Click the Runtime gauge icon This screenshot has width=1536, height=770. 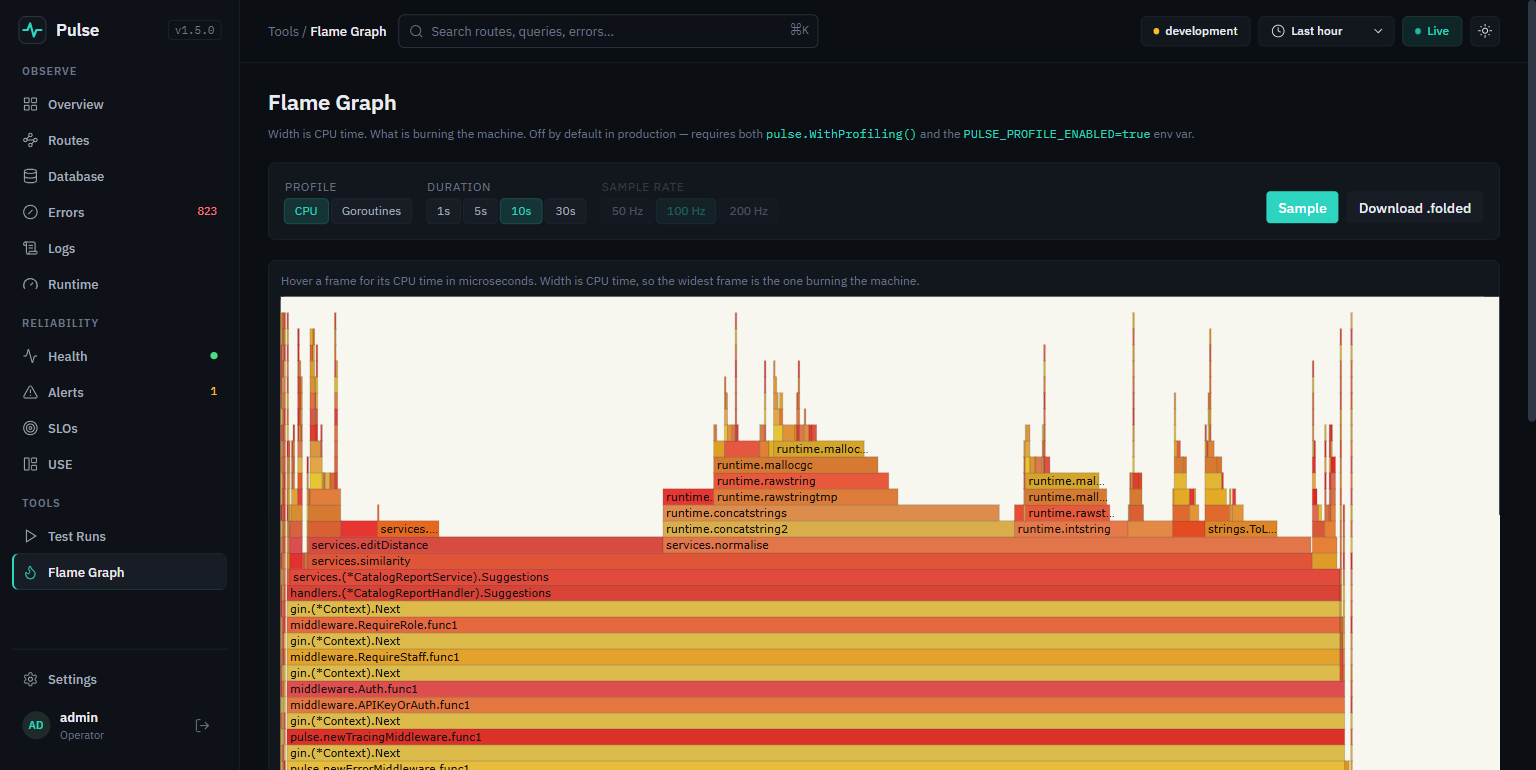pos(30,284)
